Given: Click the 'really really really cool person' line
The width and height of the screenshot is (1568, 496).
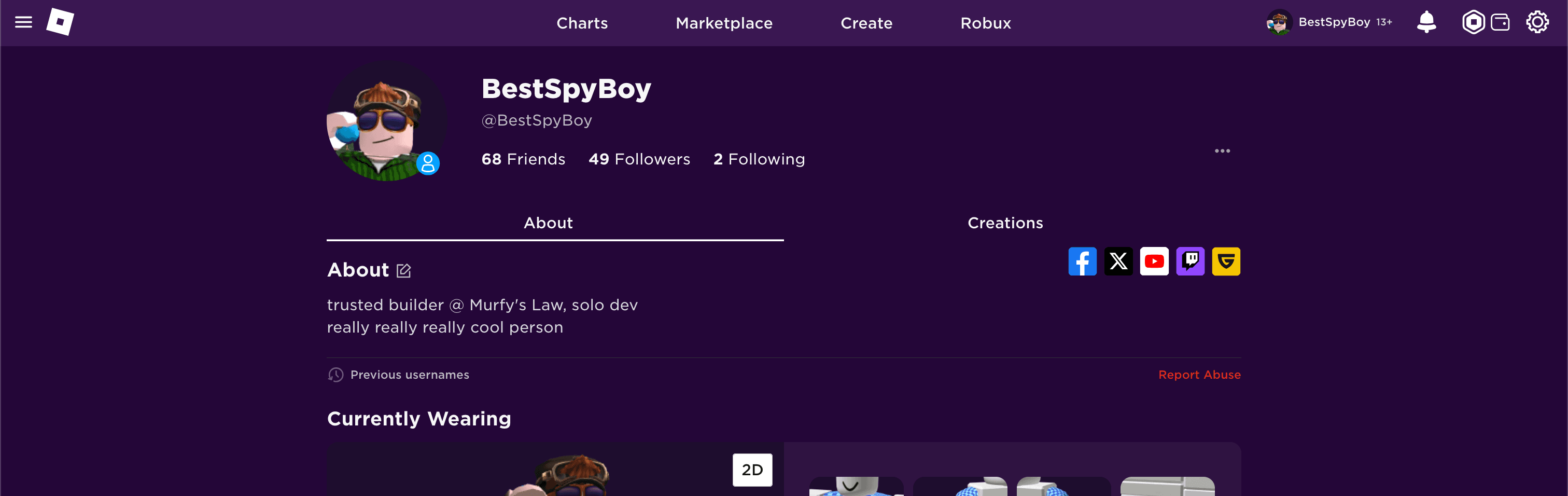Looking at the screenshot, I should tap(445, 327).
